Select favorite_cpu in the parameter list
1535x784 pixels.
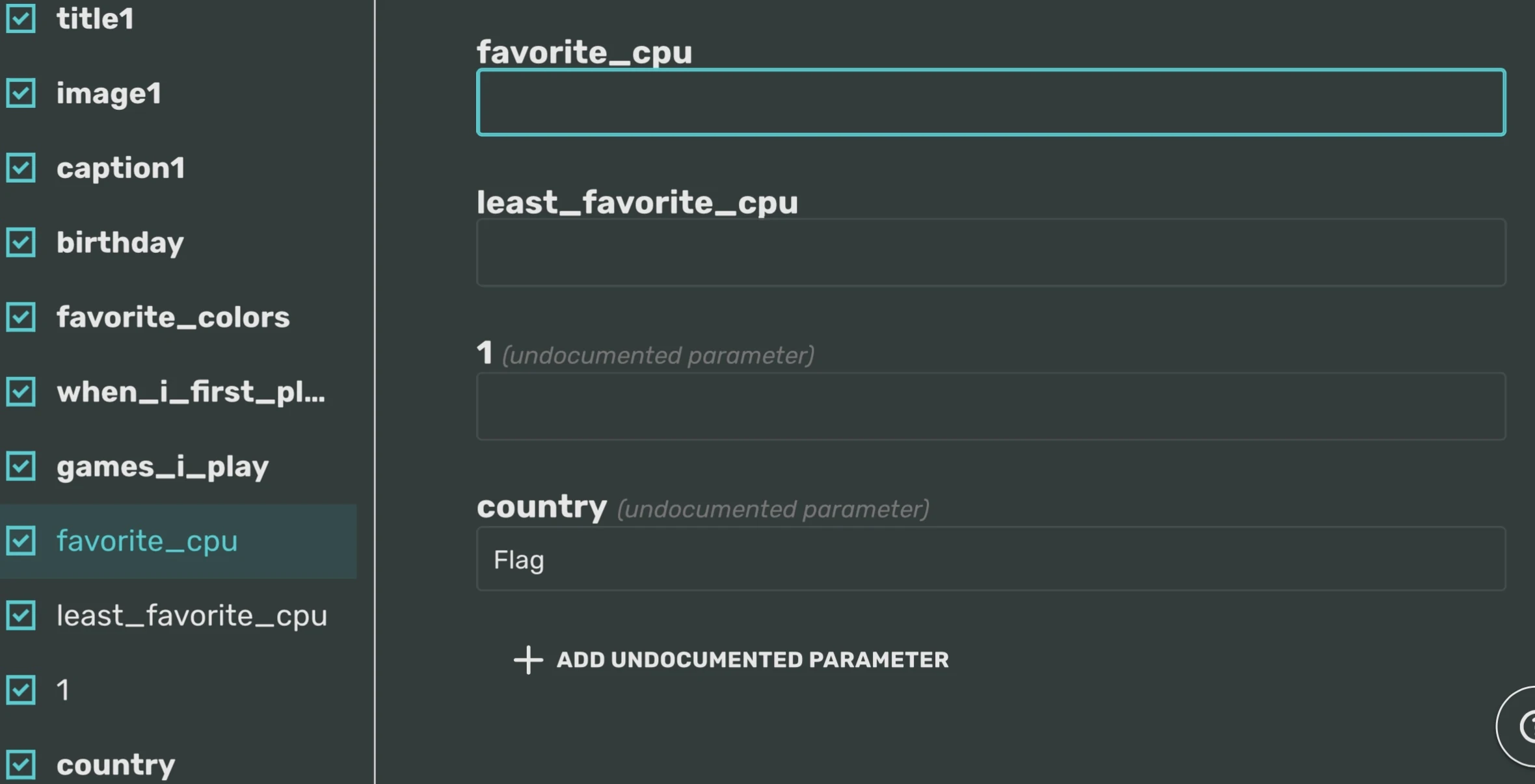click(147, 540)
